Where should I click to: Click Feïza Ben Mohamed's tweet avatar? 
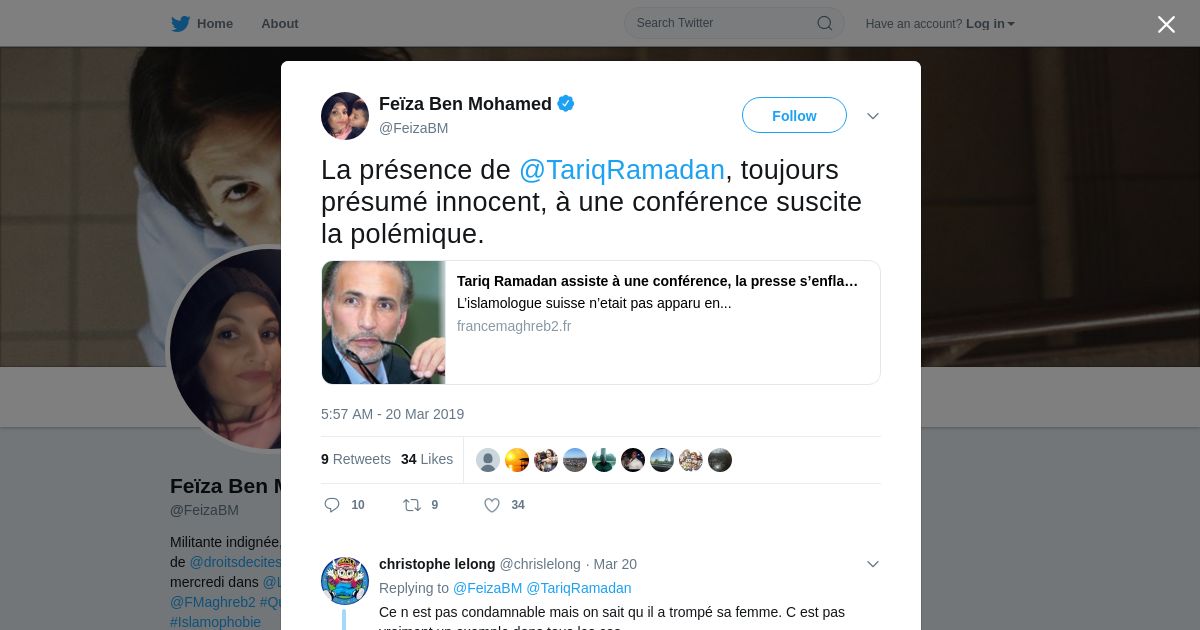(x=345, y=116)
